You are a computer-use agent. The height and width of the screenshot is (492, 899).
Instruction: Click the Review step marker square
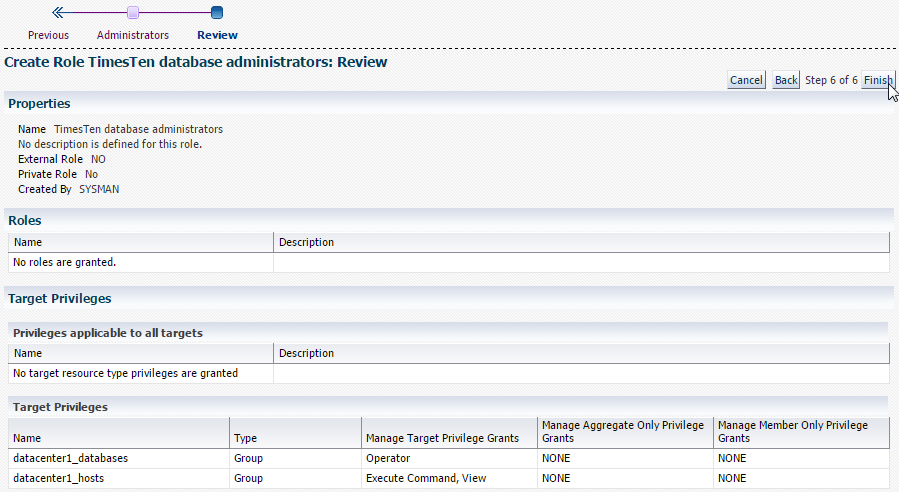click(217, 13)
